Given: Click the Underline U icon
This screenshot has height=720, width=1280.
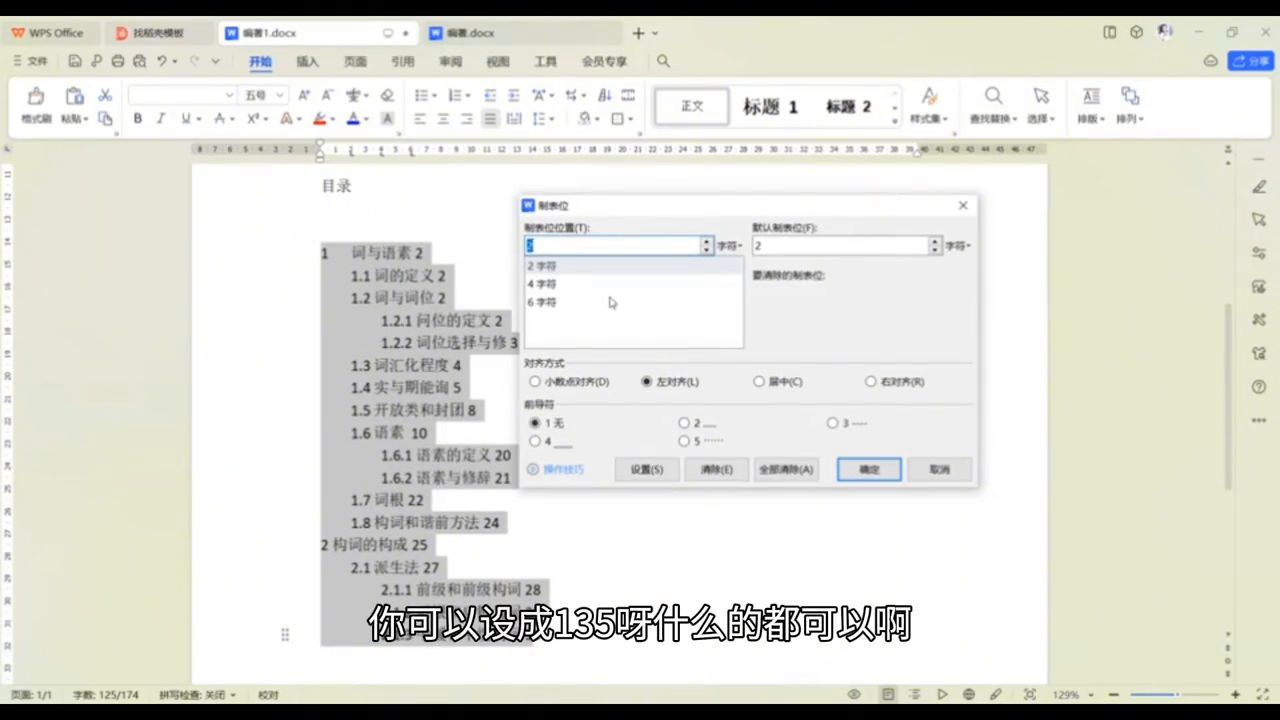Looking at the screenshot, I should [x=185, y=118].
